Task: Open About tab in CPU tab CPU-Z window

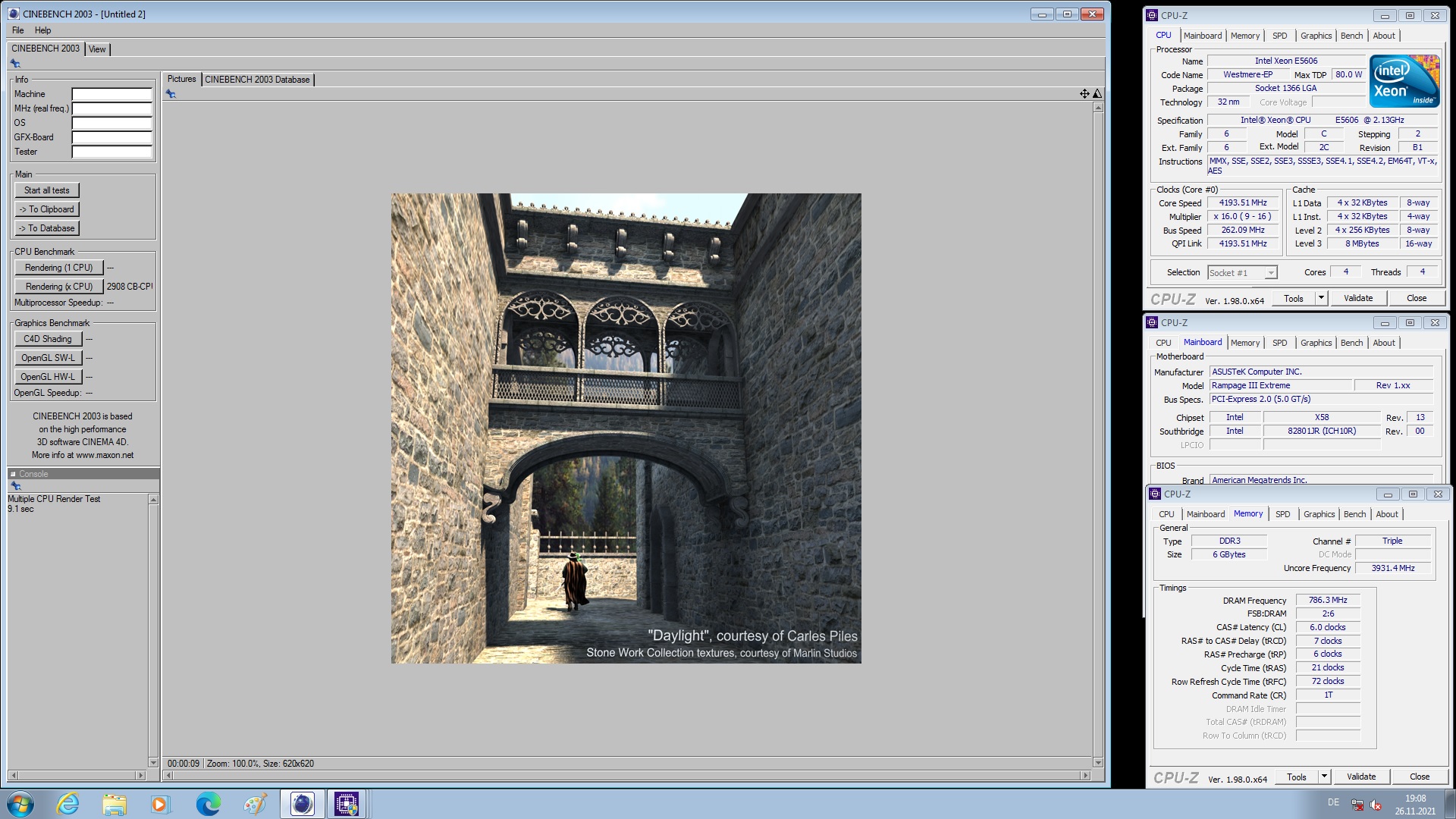Action: 1383,36
